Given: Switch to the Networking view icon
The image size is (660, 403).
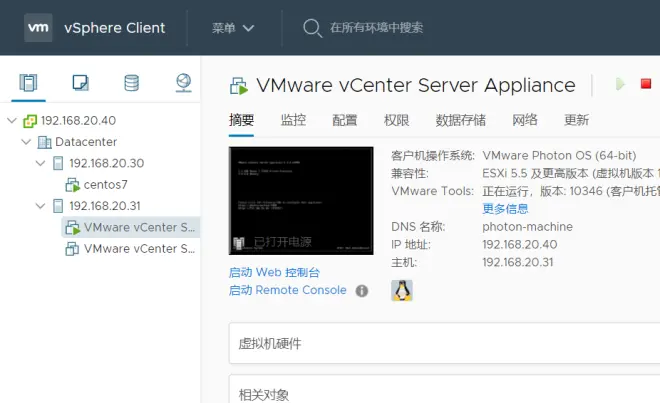Looking at the screenshot, I should [184, 83].
